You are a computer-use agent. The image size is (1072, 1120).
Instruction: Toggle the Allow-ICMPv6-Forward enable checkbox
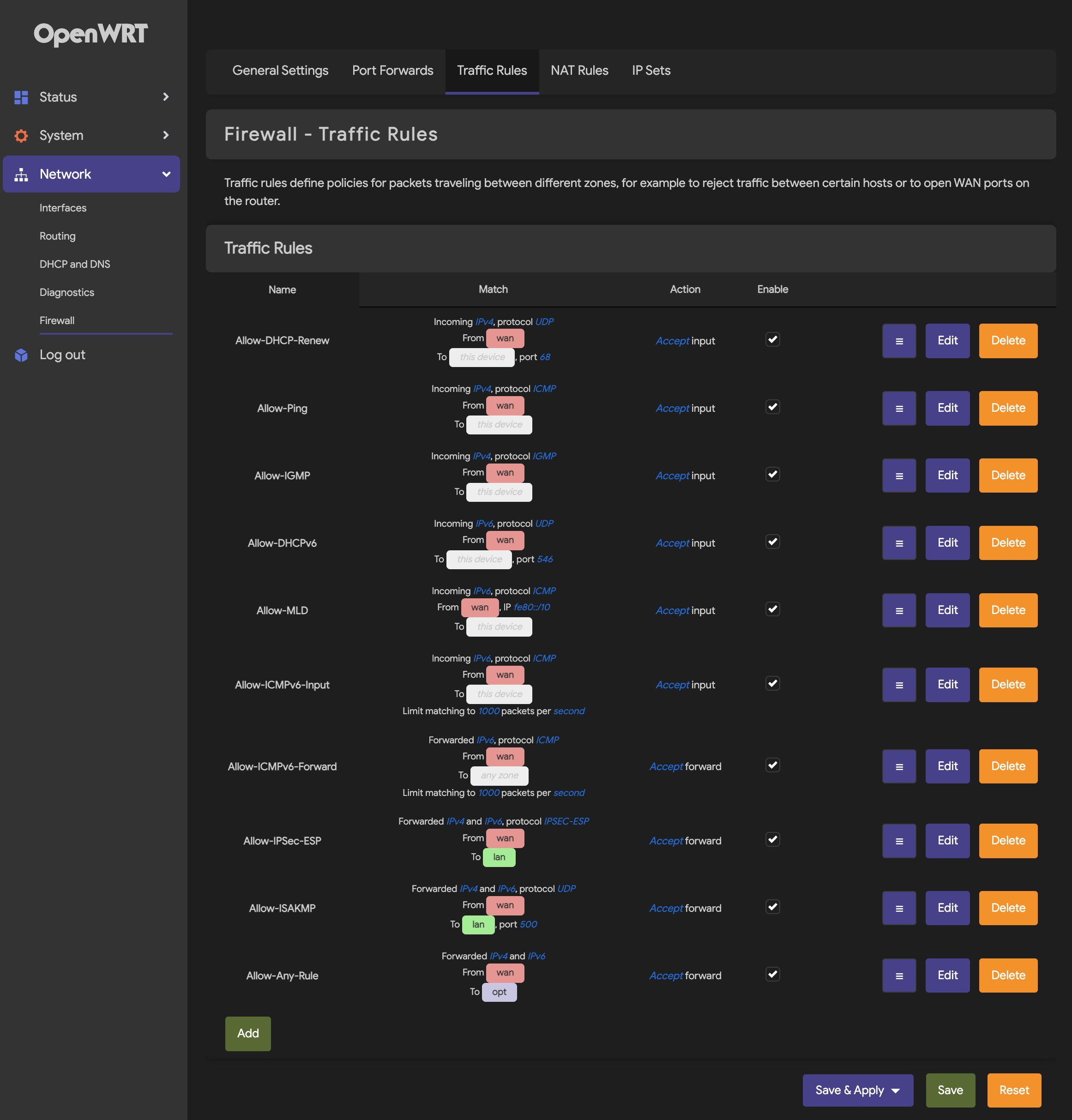(x=772, y=765)
